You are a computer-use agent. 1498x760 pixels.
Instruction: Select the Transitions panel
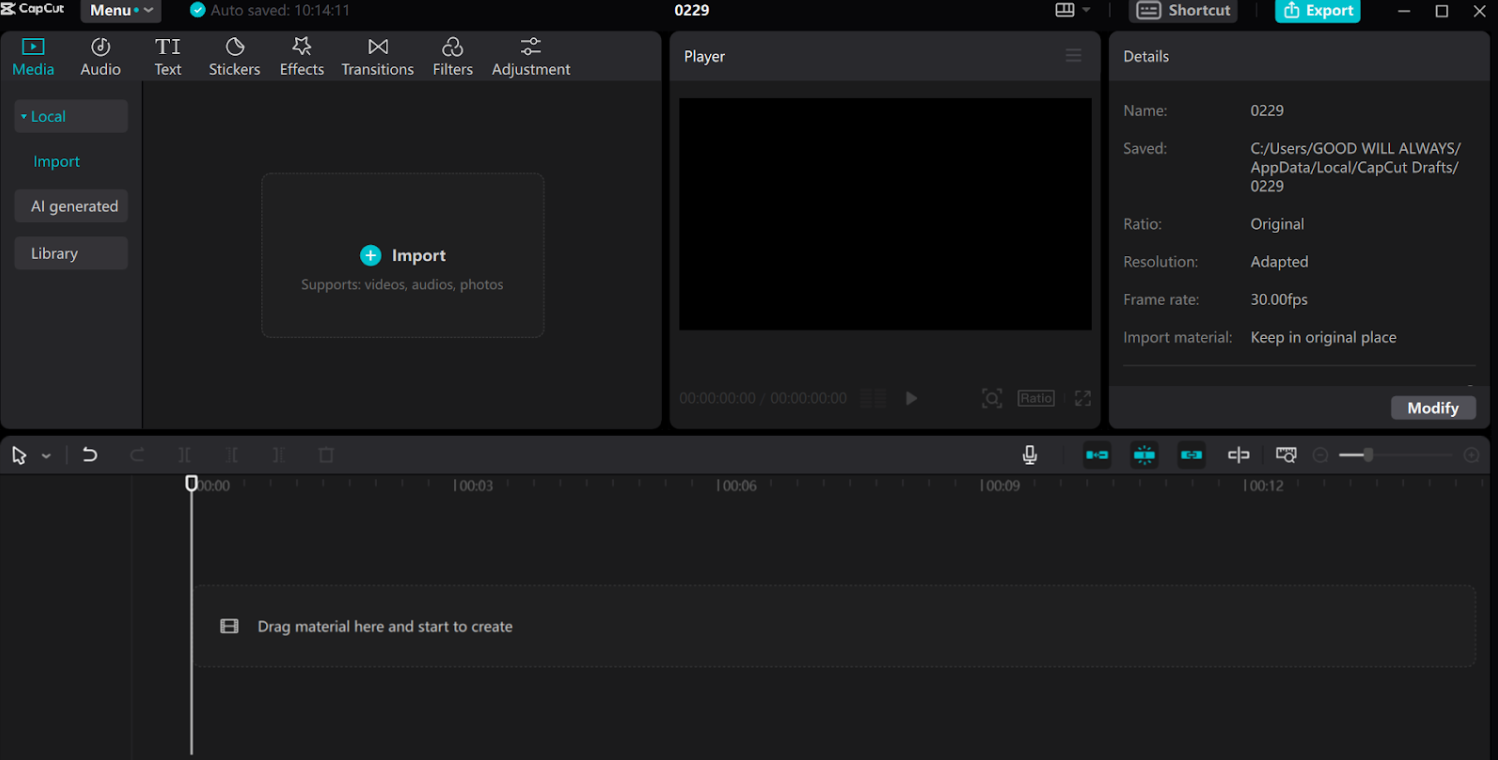click(x=377, y=55)
